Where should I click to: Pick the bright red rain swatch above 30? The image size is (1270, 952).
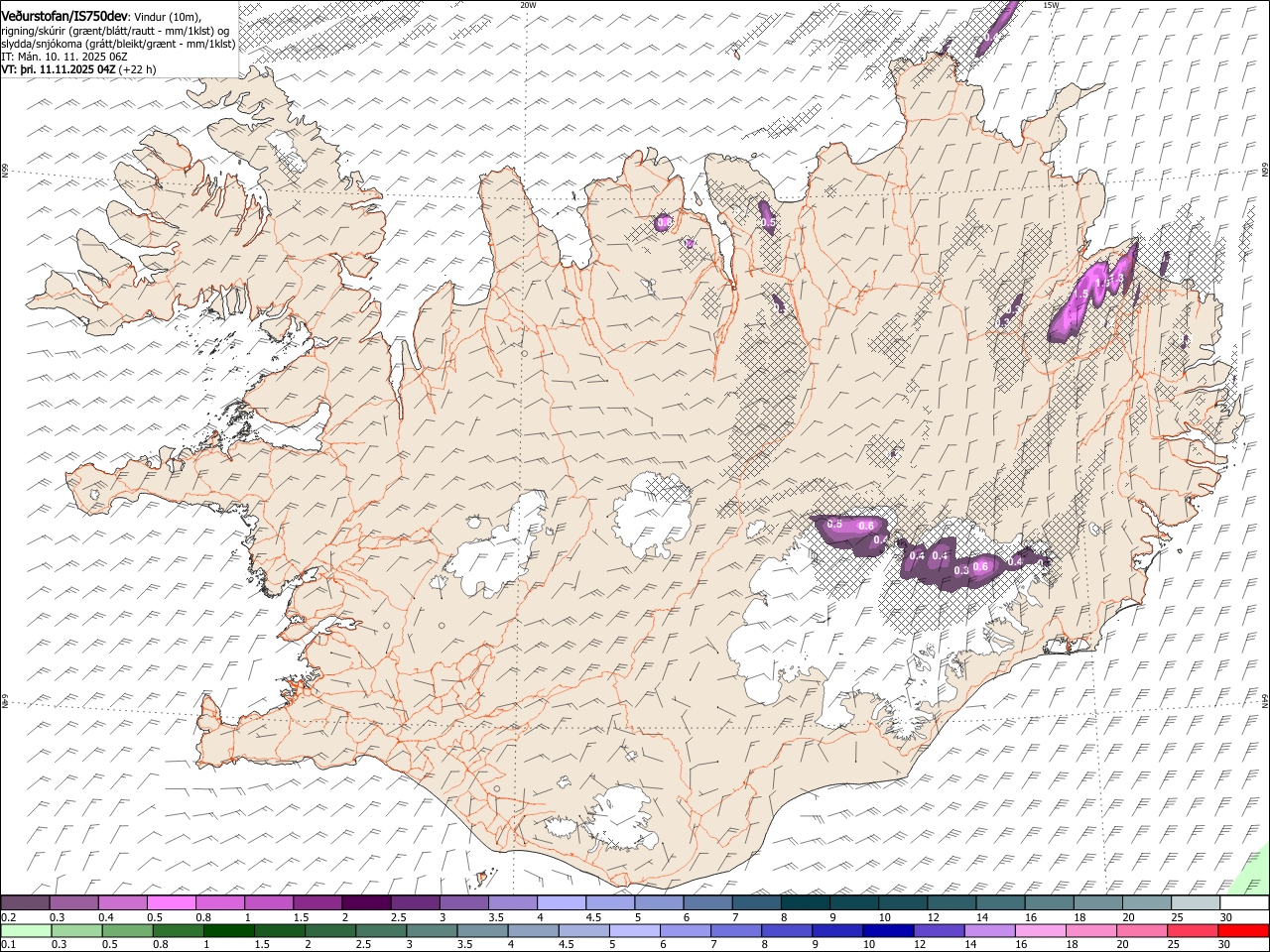[x=1243, y=930]
